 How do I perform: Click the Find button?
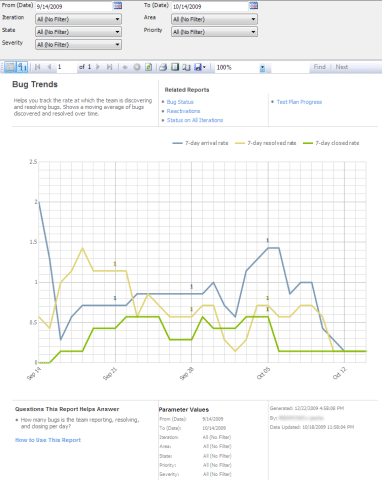click(x=319, y=67)
